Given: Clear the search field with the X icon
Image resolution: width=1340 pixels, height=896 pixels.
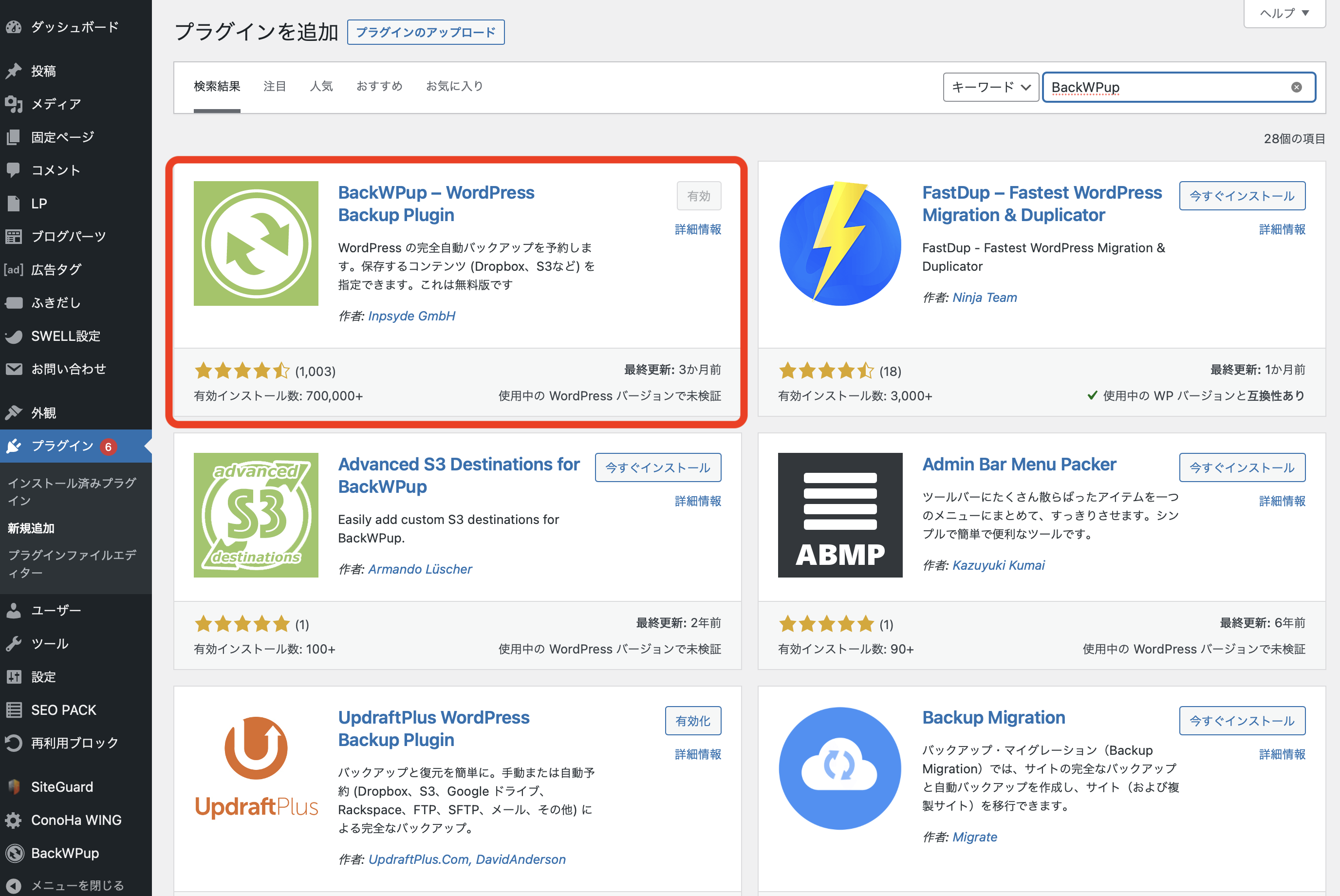Looking at the screenshot, I should [1297, 87].
